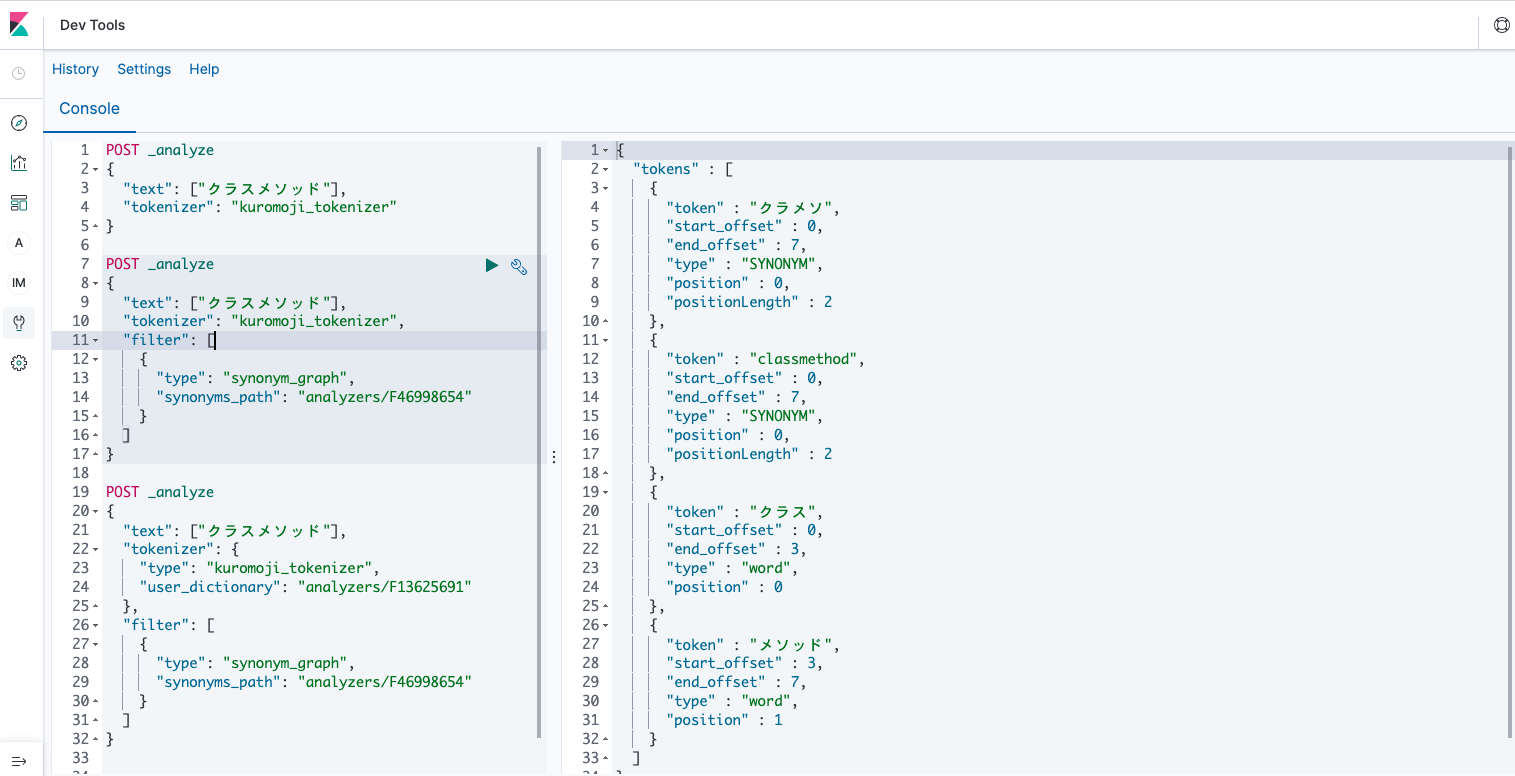Click the pane resize divider handle
The image size is (1515, 776).
pyautogui.click(x=554, y=456)
